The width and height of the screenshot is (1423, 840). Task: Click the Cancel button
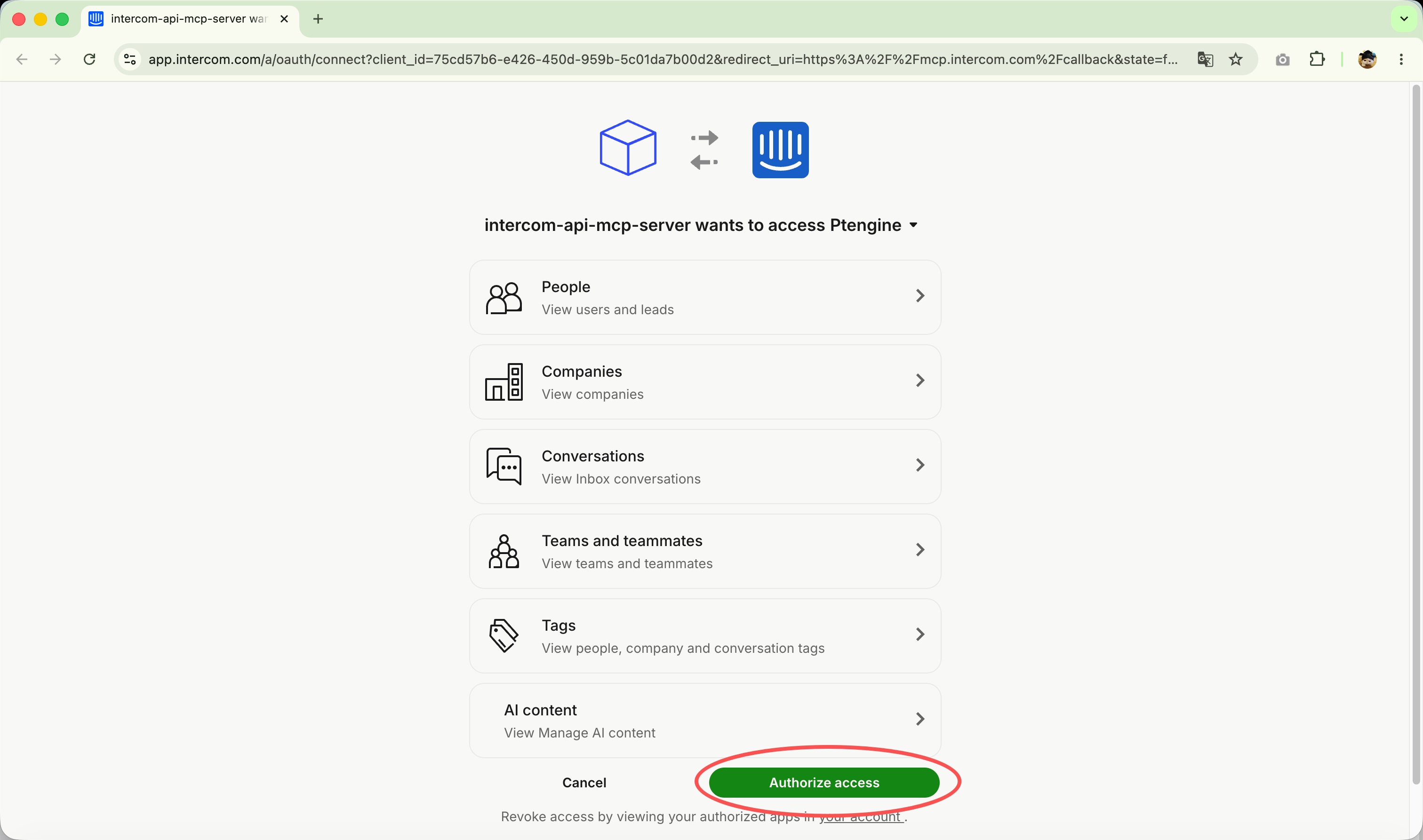[x=584, y=782]
